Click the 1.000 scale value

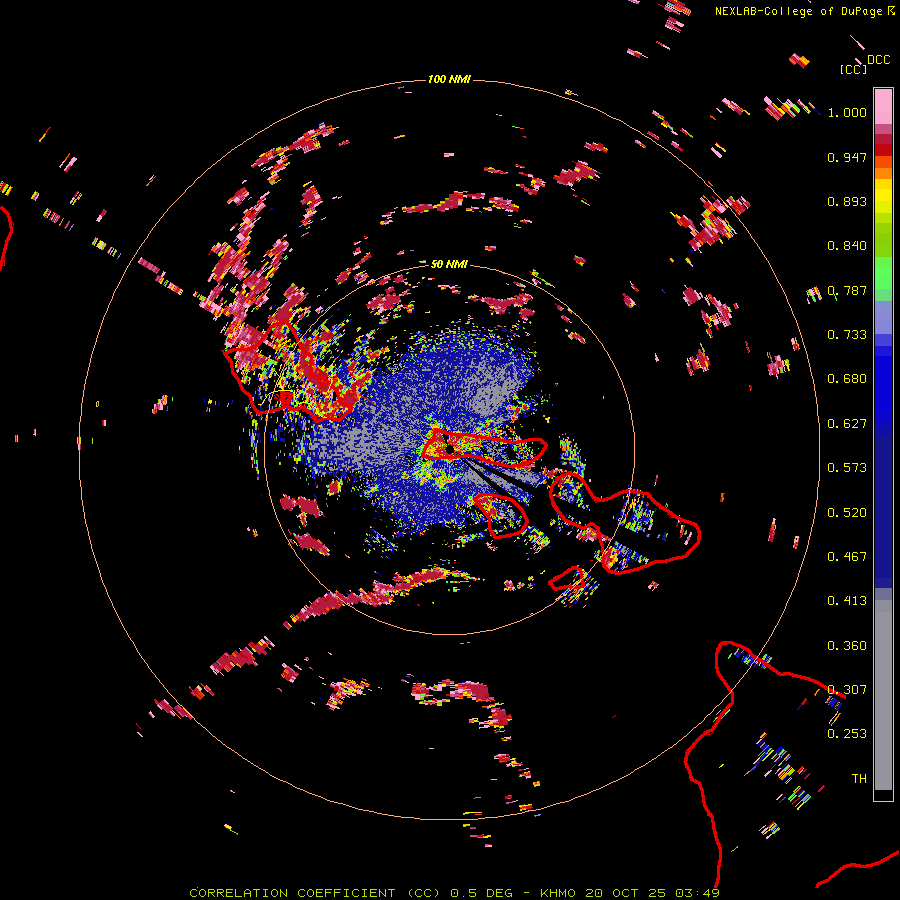coord(847,112)
